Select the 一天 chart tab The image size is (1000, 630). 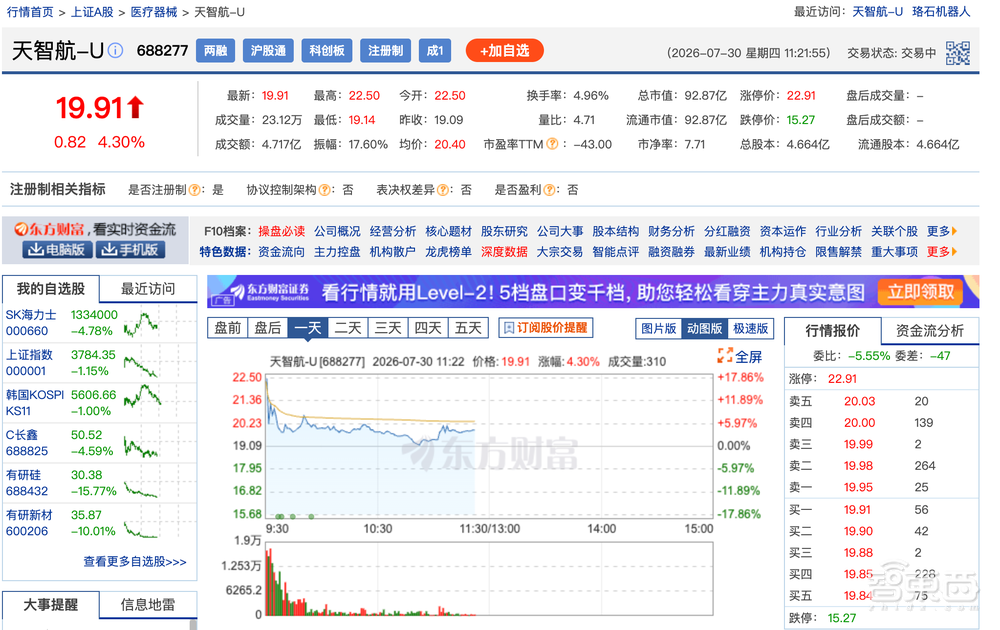click(x=308, y=328)
